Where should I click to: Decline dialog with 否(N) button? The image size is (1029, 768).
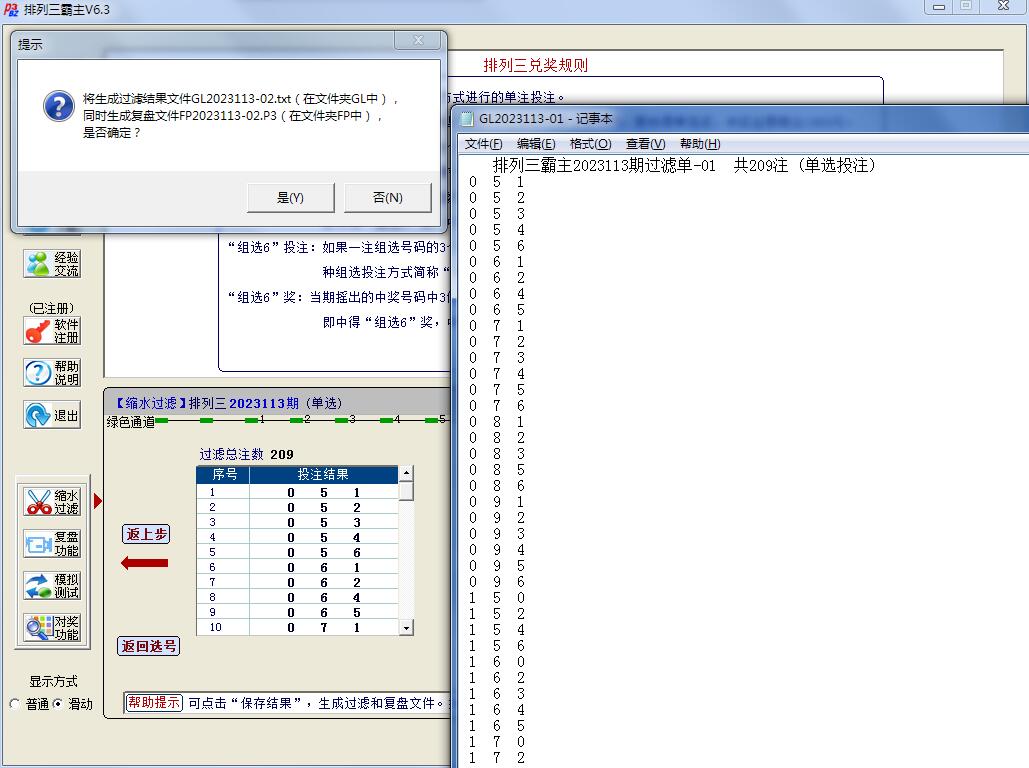pos(387,198)
